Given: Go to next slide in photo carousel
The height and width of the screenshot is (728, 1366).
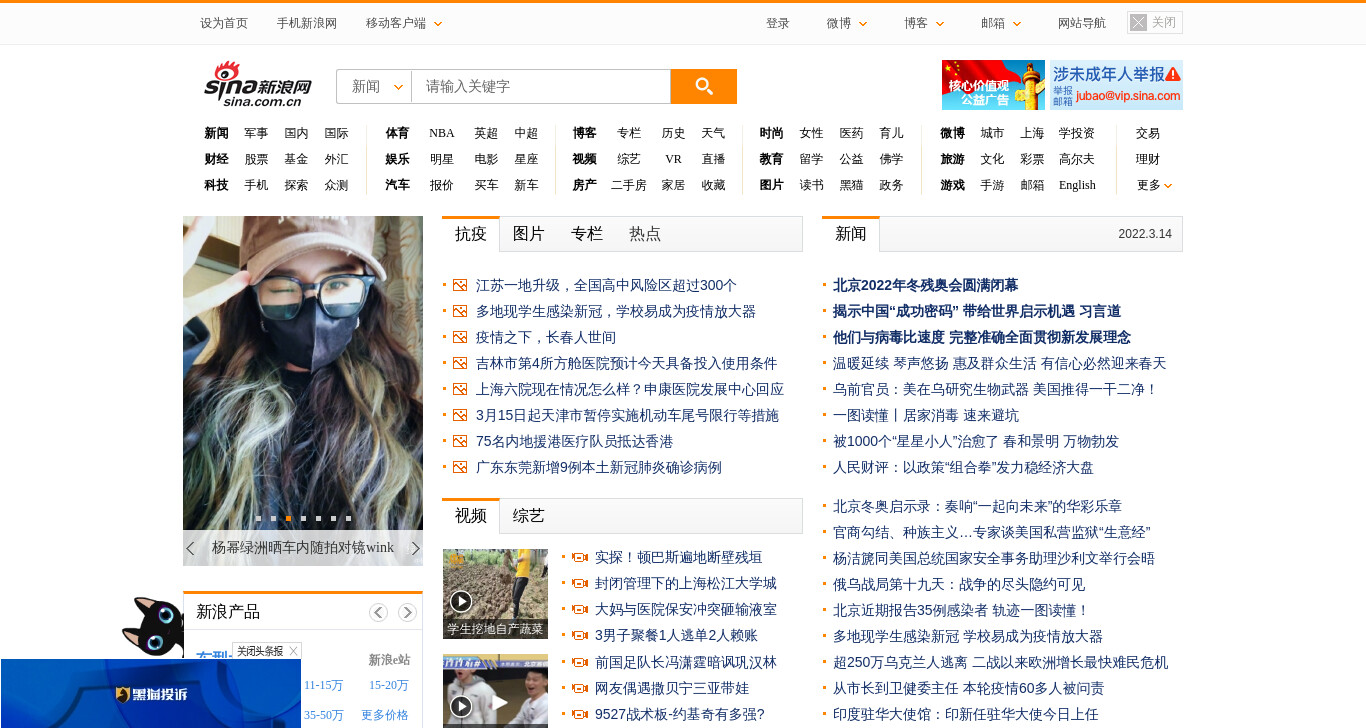Looking at the screenshot, I should pos(416,548).
